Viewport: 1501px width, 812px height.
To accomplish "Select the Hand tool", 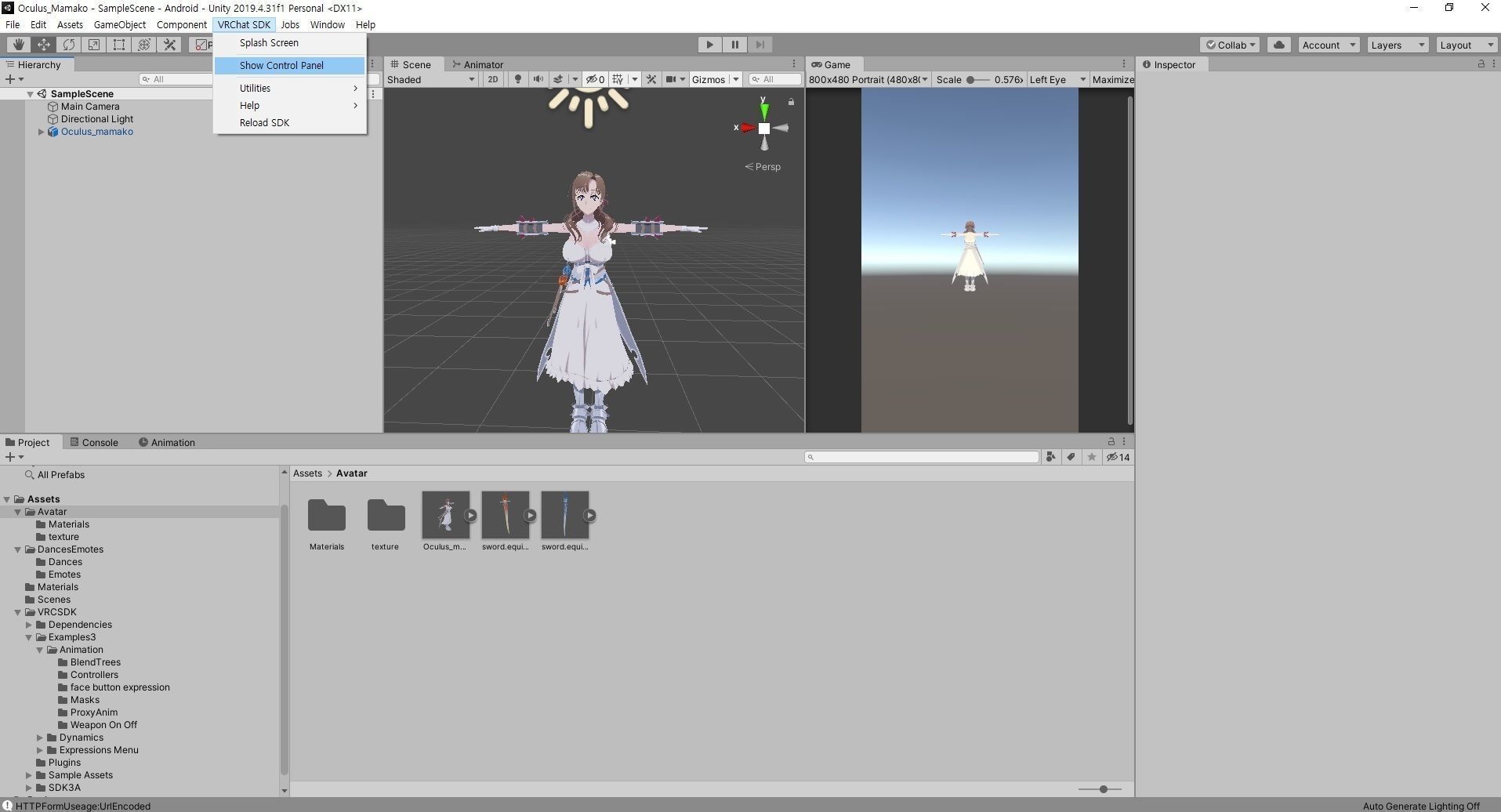I will coord(19,45).
